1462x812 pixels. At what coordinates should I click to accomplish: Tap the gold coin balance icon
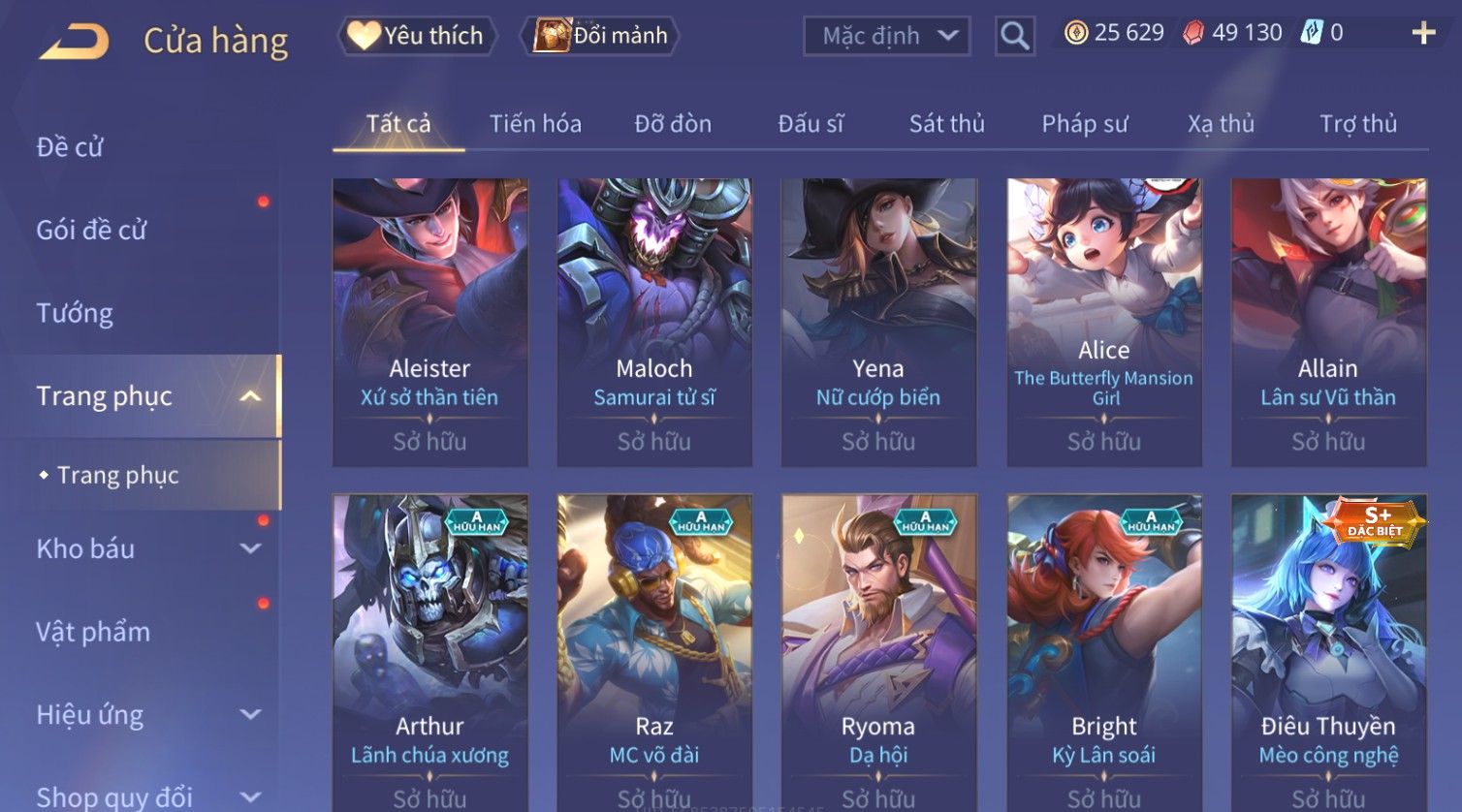coord(1076,33)
